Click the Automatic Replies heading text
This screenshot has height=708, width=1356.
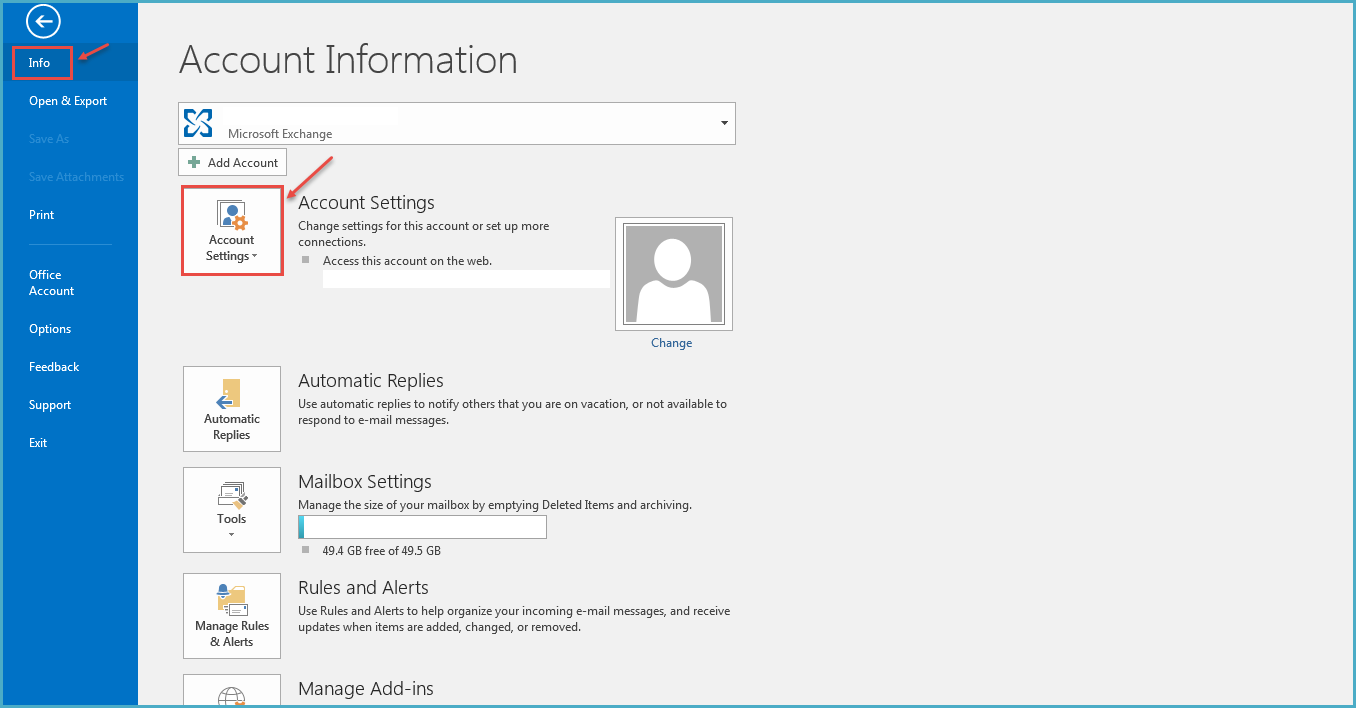pos(371,381)
